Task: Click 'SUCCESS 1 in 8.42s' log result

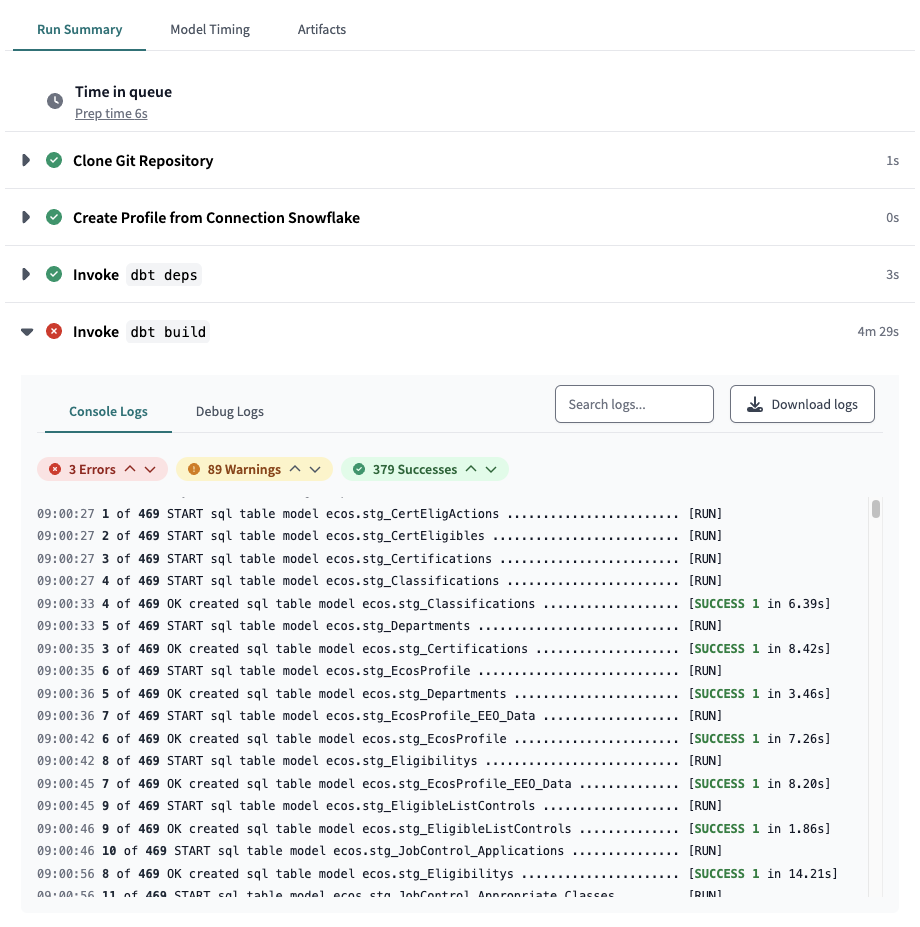Action: click(x=760, y=649)
